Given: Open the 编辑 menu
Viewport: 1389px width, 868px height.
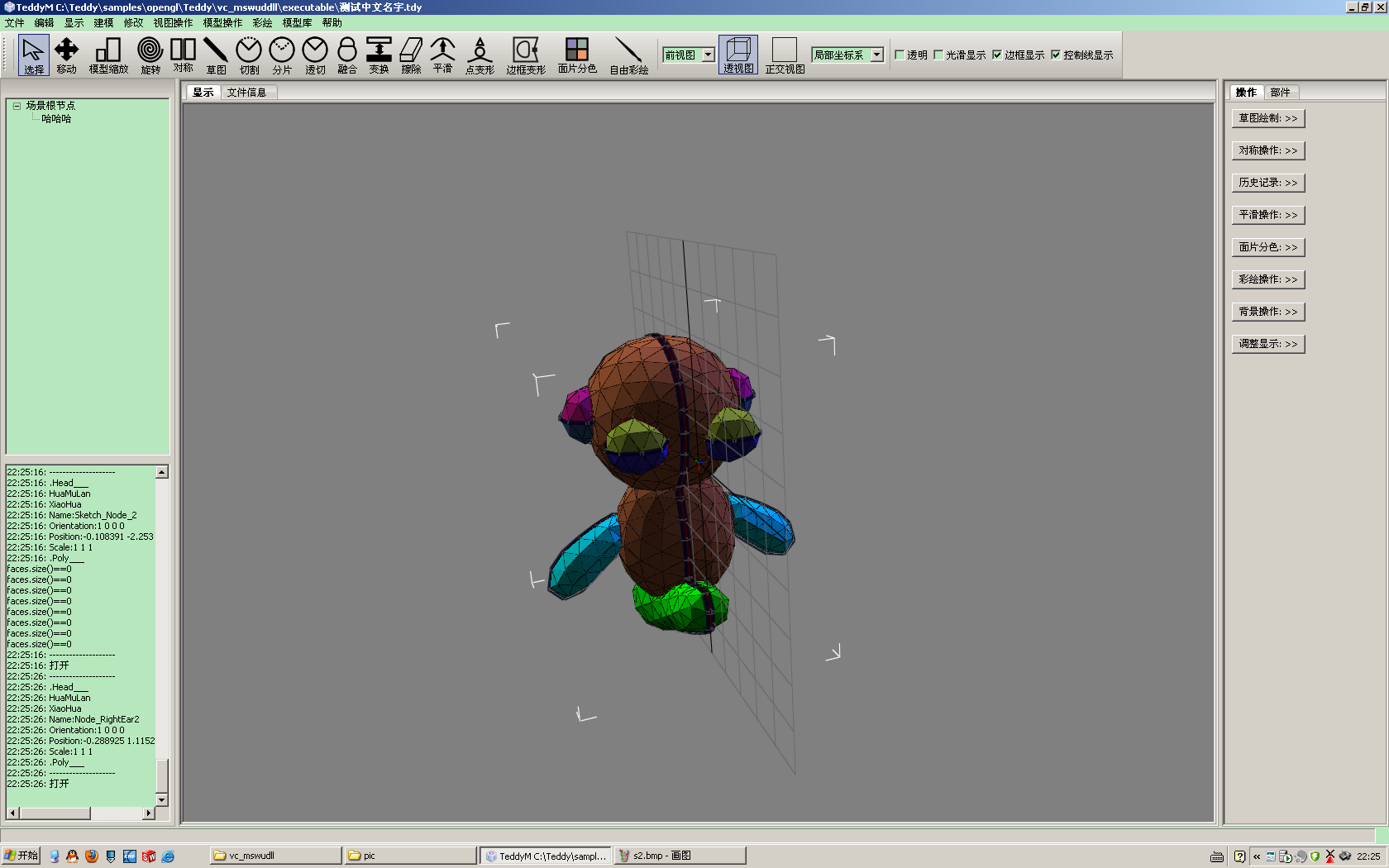Looking at the screenshot, I should tap(44, 23).
